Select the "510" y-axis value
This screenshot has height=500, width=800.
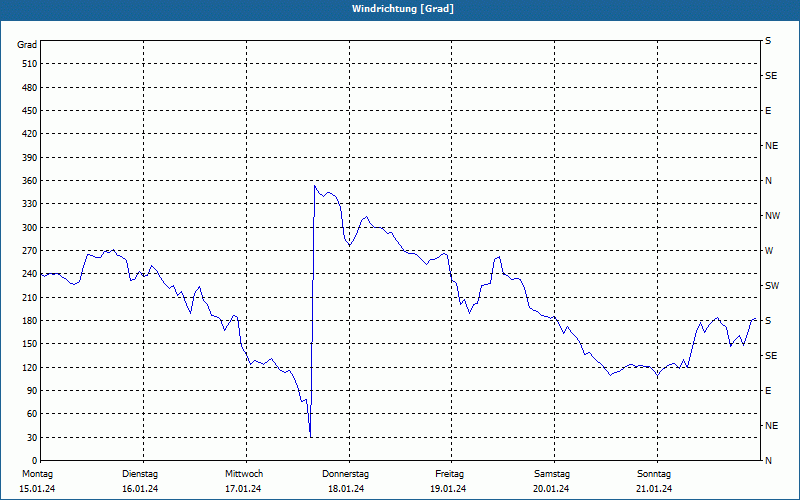coord(30,64)
